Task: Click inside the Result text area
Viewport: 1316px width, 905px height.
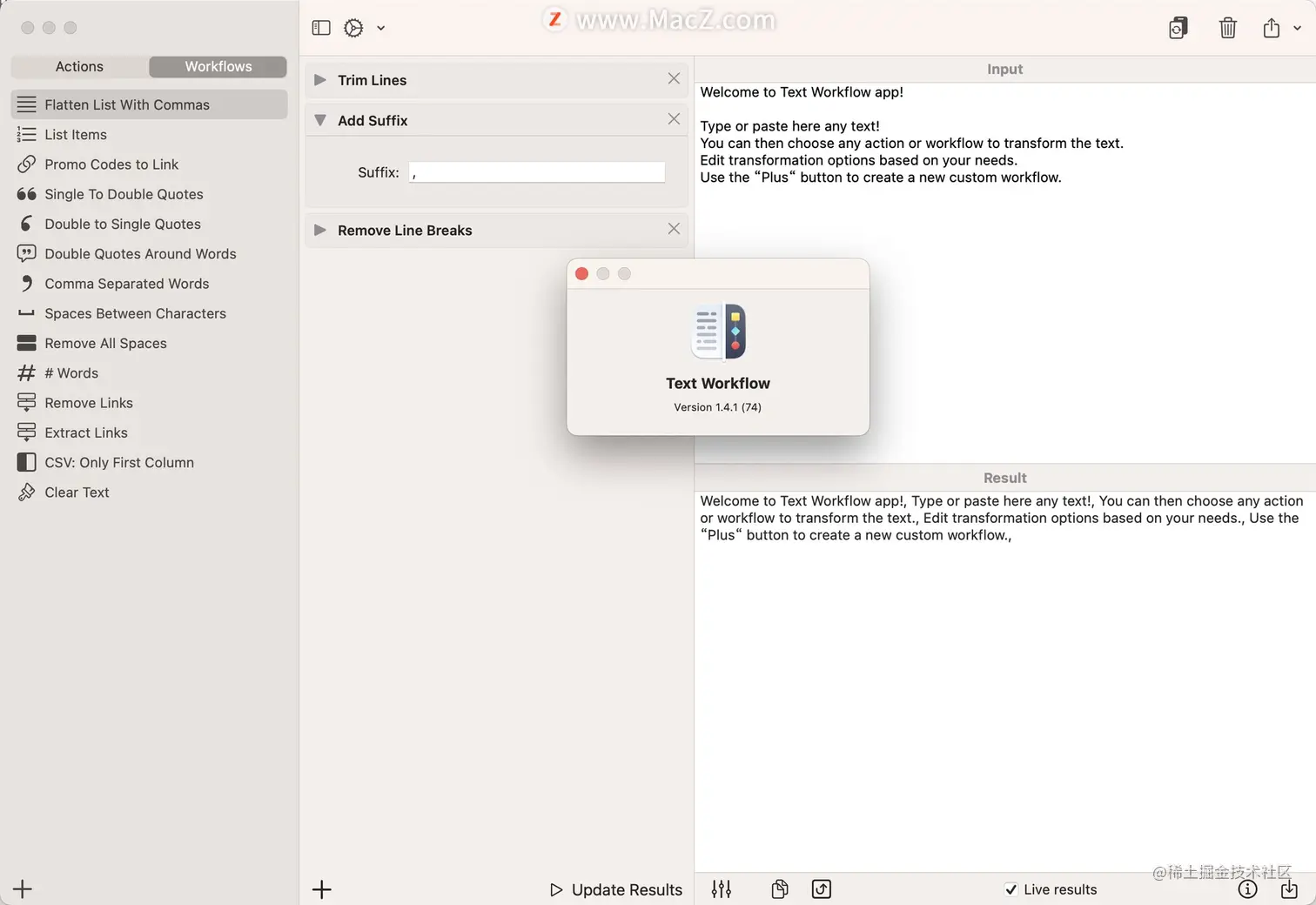Action: tap(1005, 681)
